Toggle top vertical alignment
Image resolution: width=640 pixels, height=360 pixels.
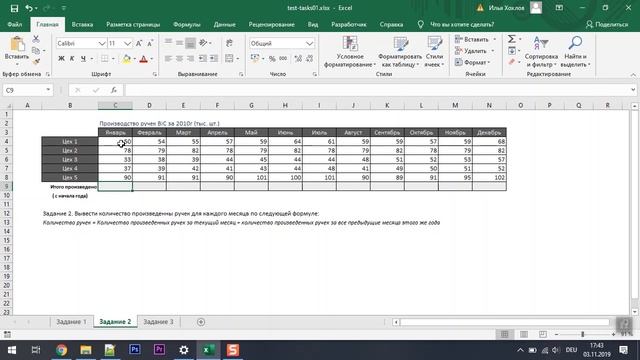pyautogui.click(x=168, y=42)
